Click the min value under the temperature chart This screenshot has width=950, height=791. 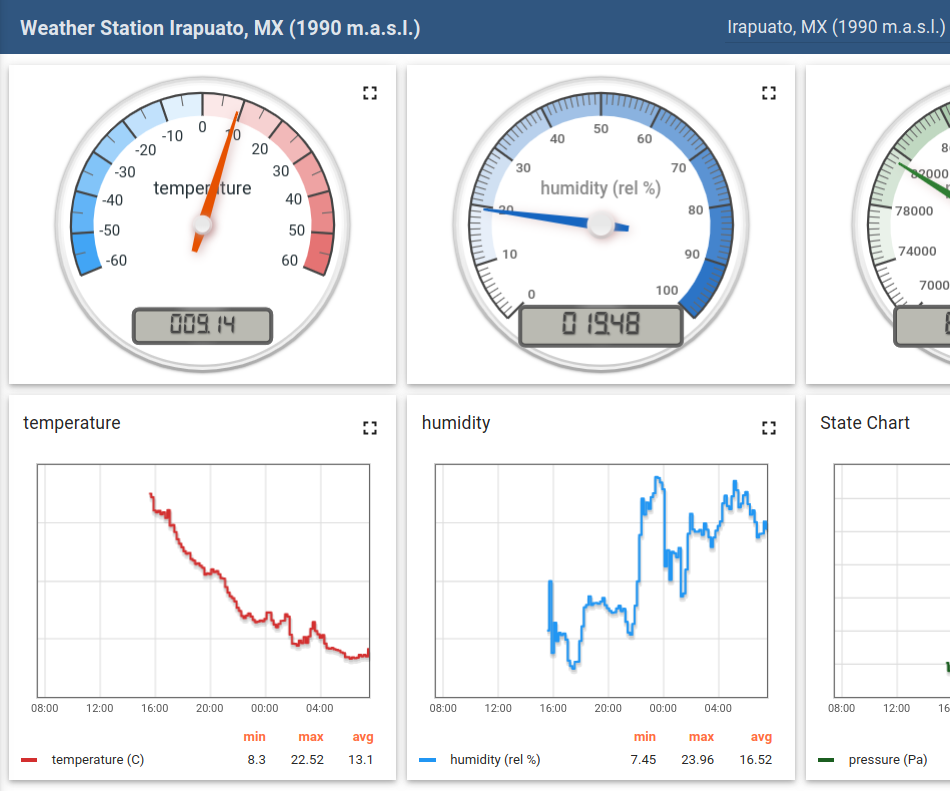(257, 759)
